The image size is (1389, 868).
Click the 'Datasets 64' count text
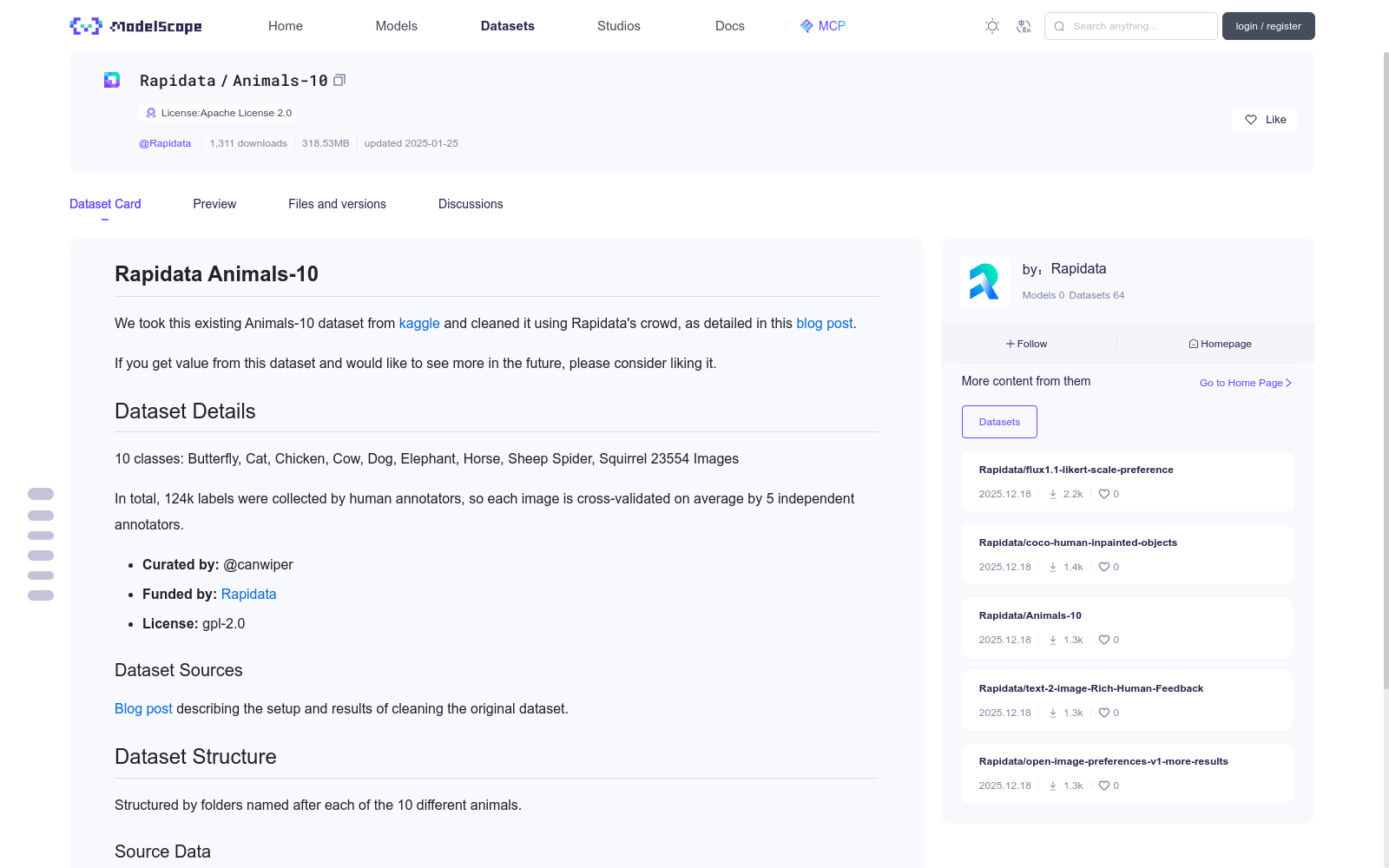1096,295
